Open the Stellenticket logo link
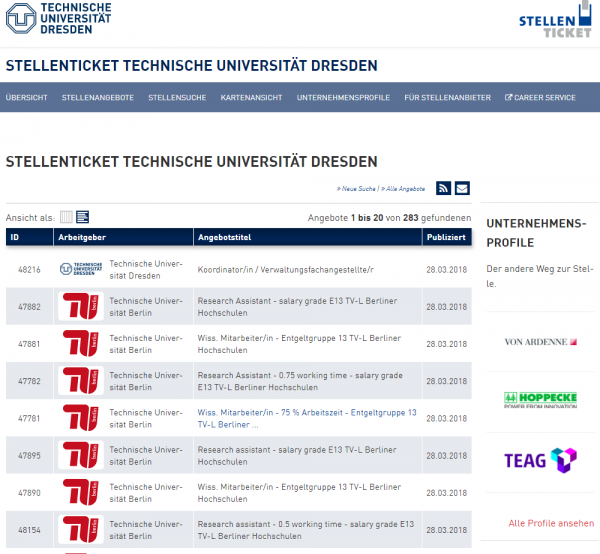The width and height of the screenshot is (600, 554). click(x=555, y=20)
